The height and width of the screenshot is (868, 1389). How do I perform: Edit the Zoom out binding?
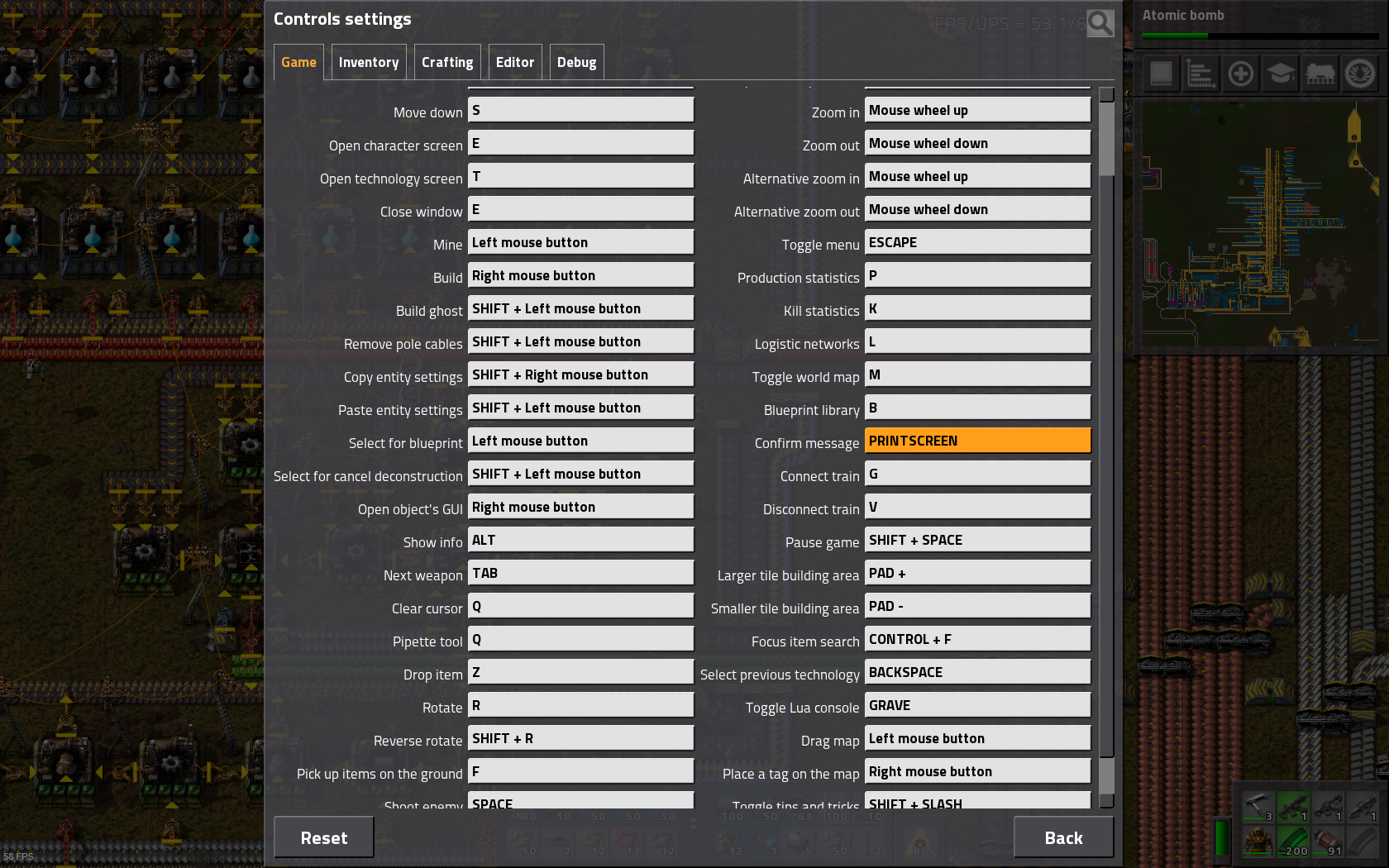point(977,143)
